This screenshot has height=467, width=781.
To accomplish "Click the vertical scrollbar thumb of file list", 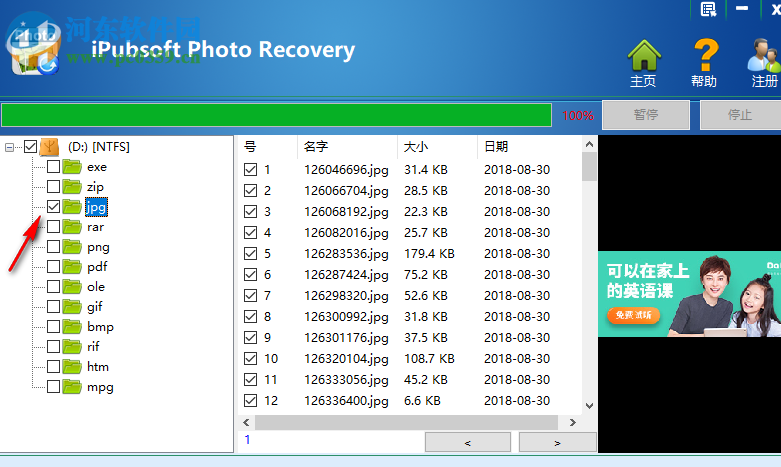I will (x=589, y=167).
